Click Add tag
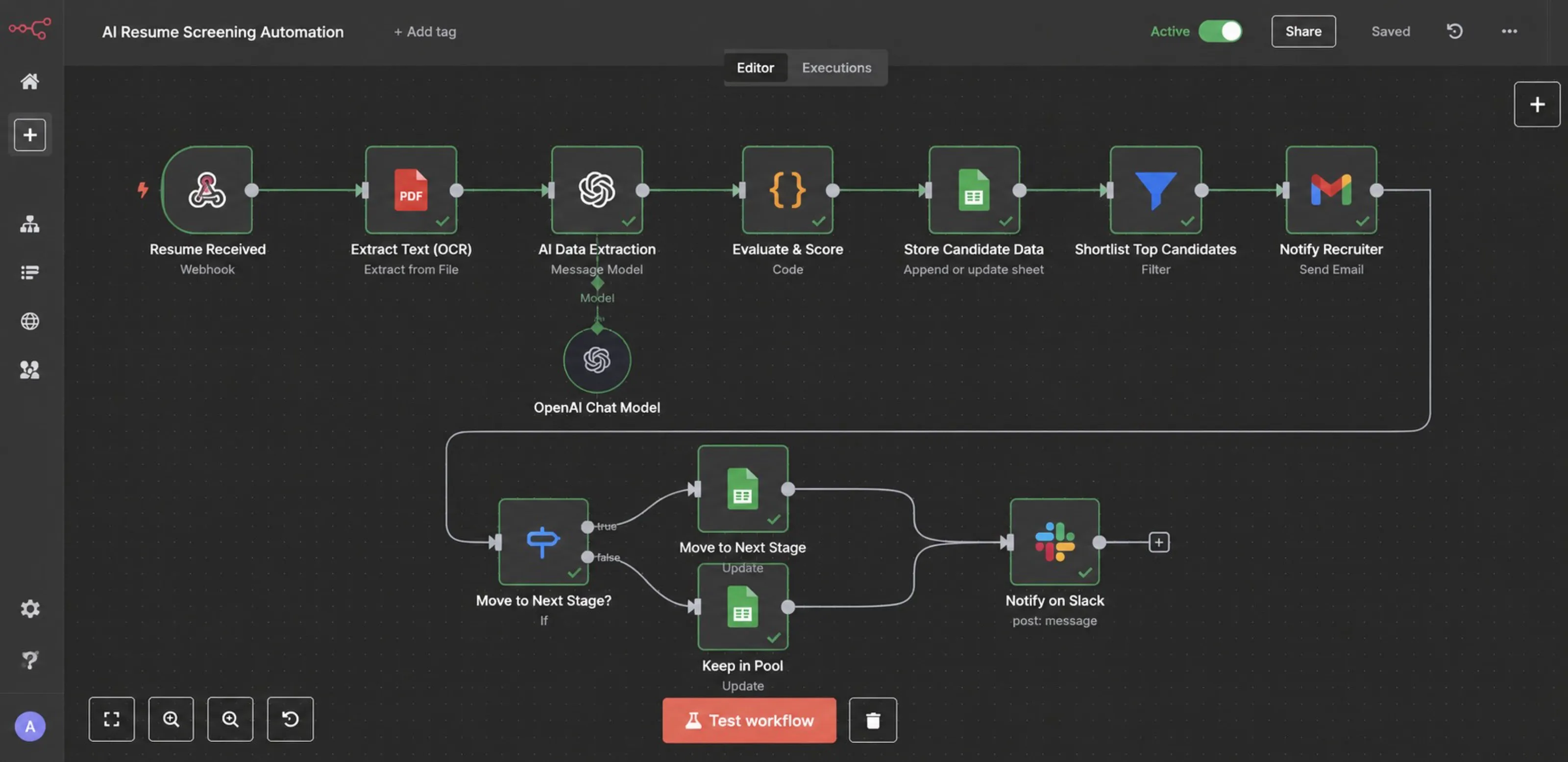Image resolution: width=1568 pixels, height=762 pixels. coord(425,32)
